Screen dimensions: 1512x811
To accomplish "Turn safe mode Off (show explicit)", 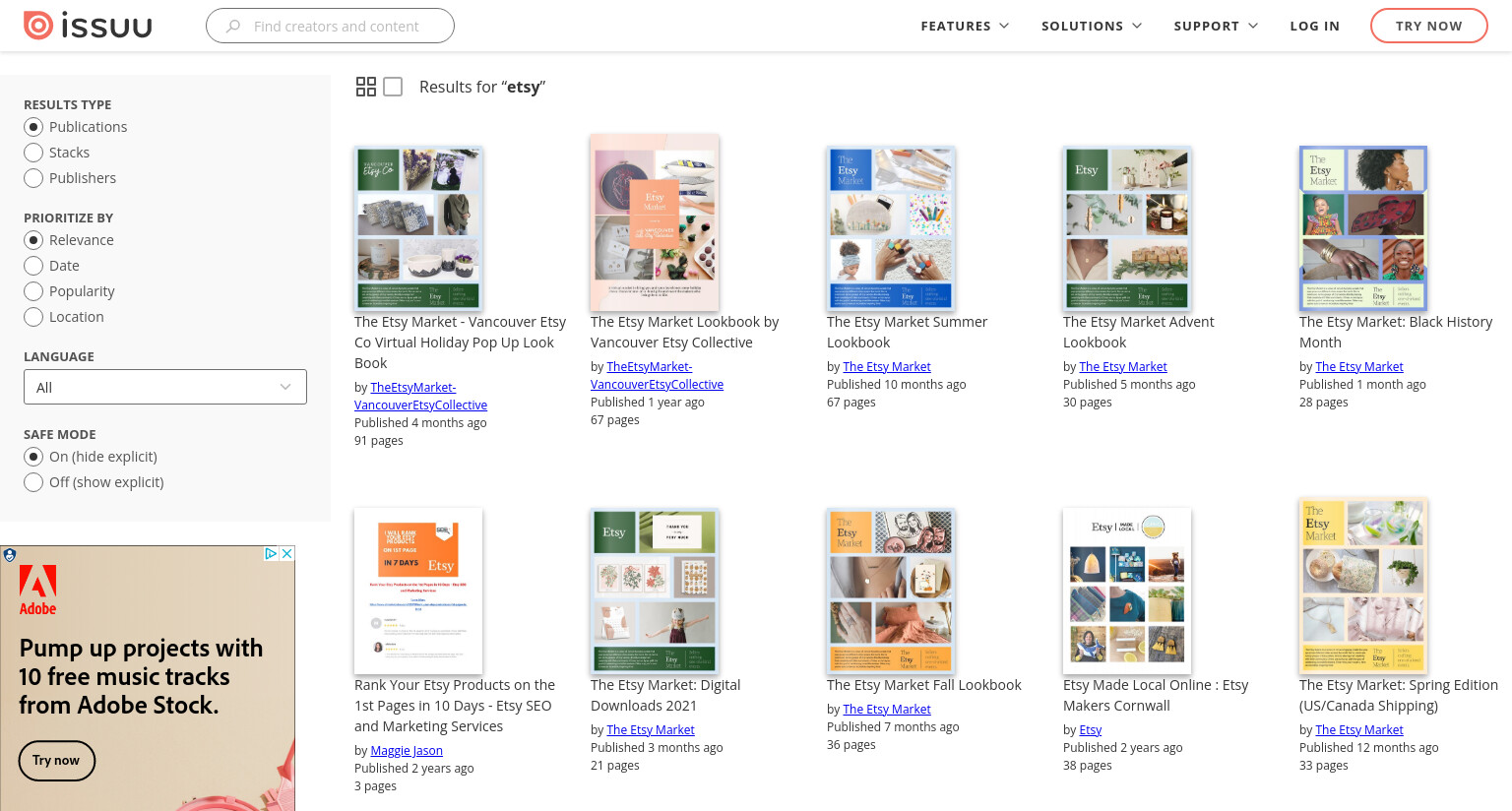I will [x=33, y=482].
